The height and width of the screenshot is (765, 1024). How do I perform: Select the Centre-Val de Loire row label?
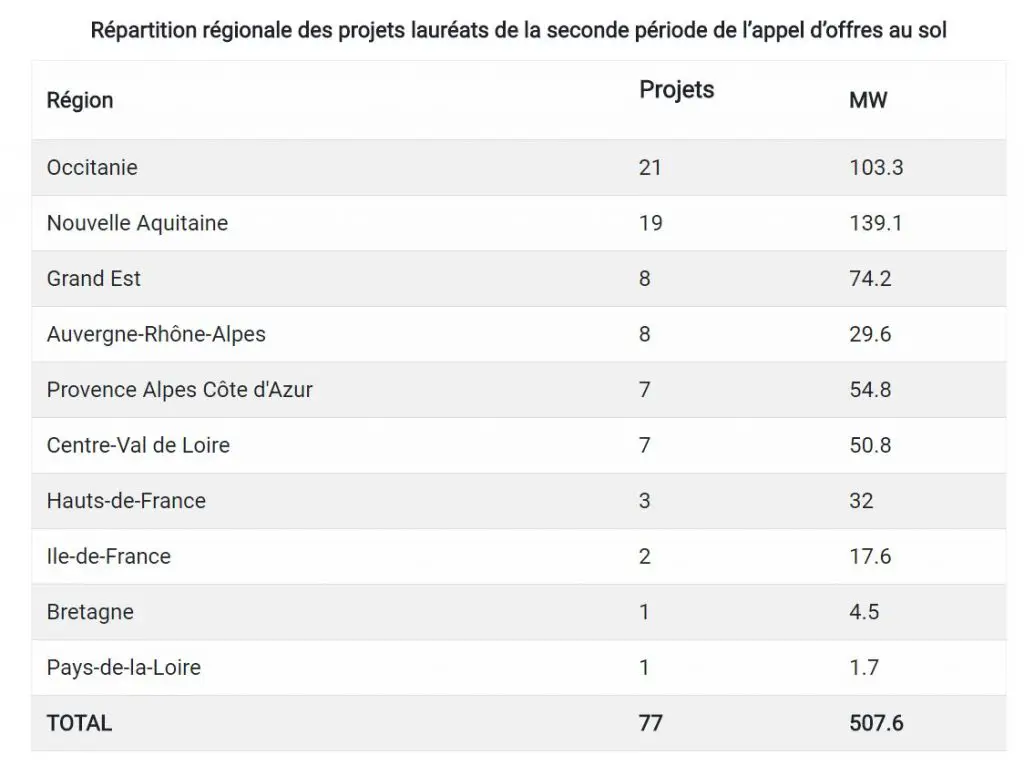138,445
